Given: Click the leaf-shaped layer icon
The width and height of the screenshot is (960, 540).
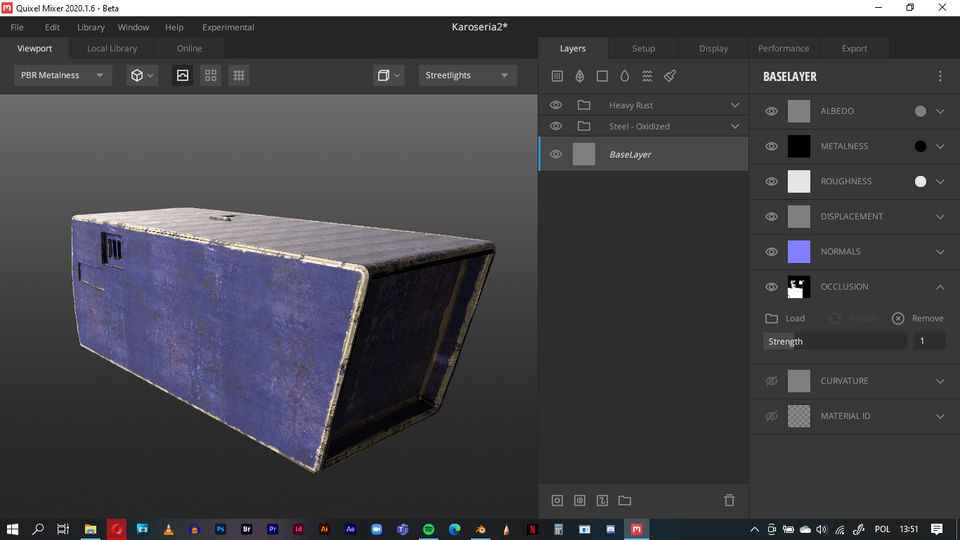Looking at the screenshot, I should [580, 76].
